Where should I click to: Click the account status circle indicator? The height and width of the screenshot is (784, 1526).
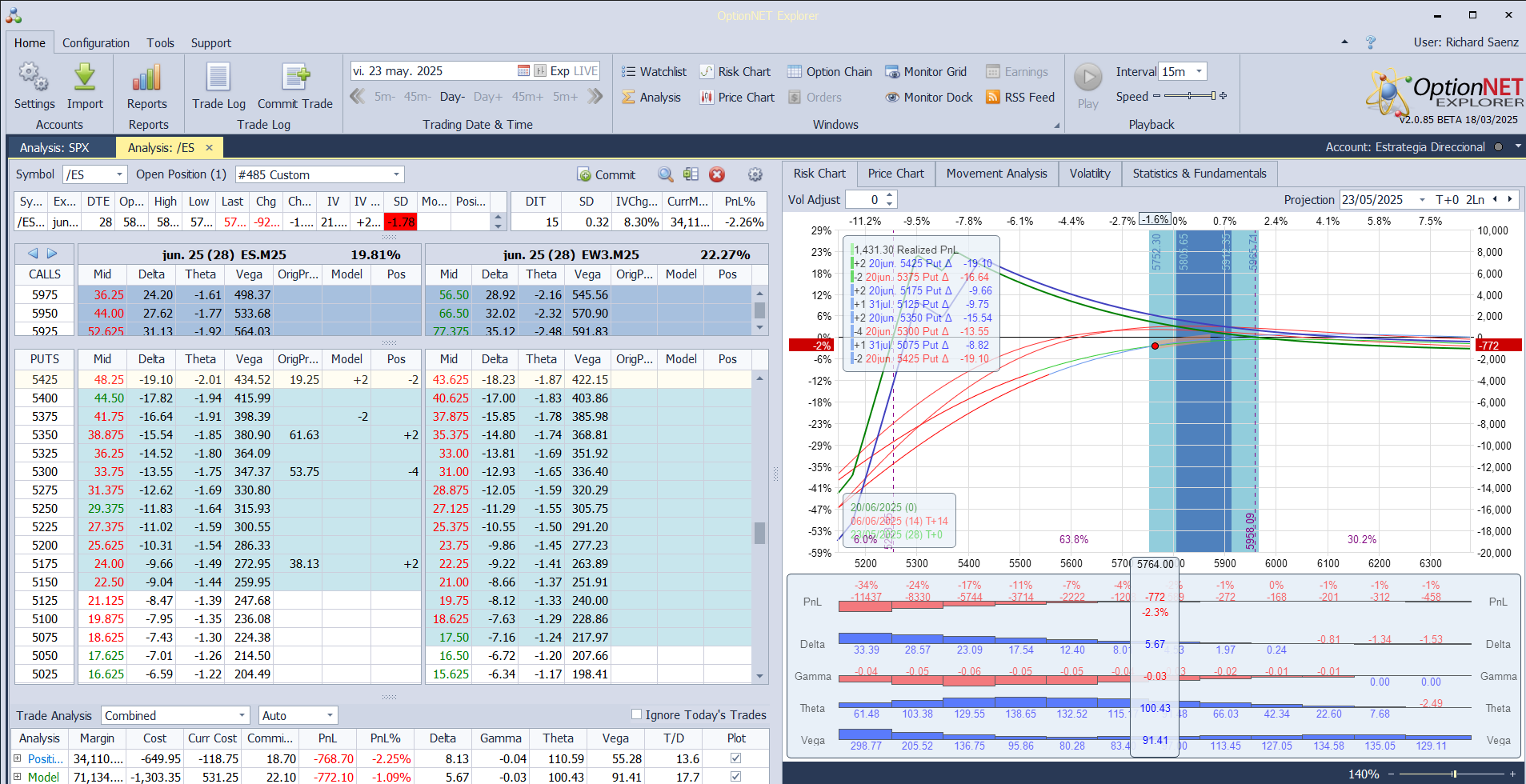(x=1498, y=147)
